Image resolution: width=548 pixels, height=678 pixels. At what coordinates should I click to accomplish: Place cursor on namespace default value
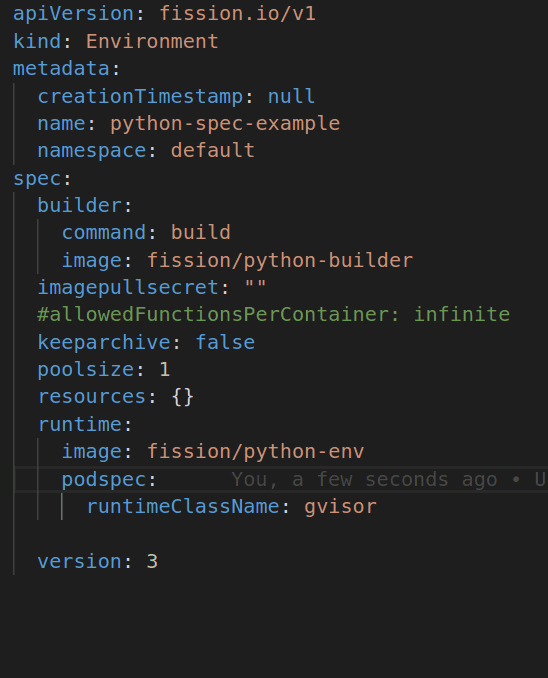coord(213,150)
